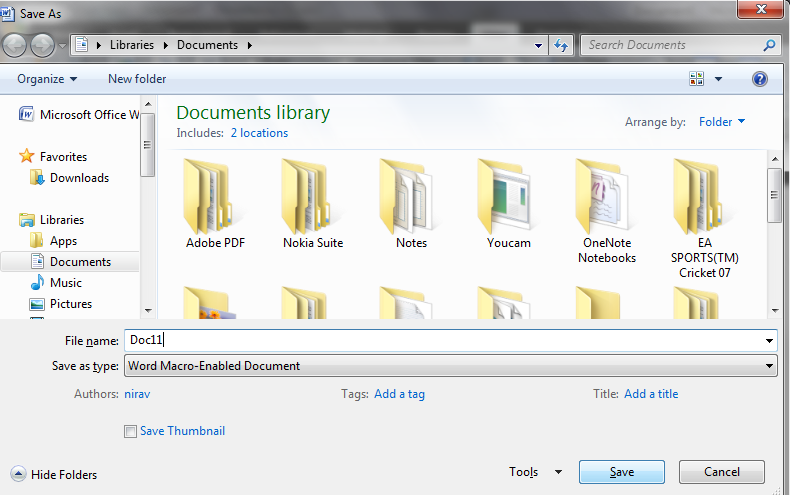790x495 pixels.
Task: Open the EA SPORTS(TM) Cricket 07 folder
Action: [704, 219]
